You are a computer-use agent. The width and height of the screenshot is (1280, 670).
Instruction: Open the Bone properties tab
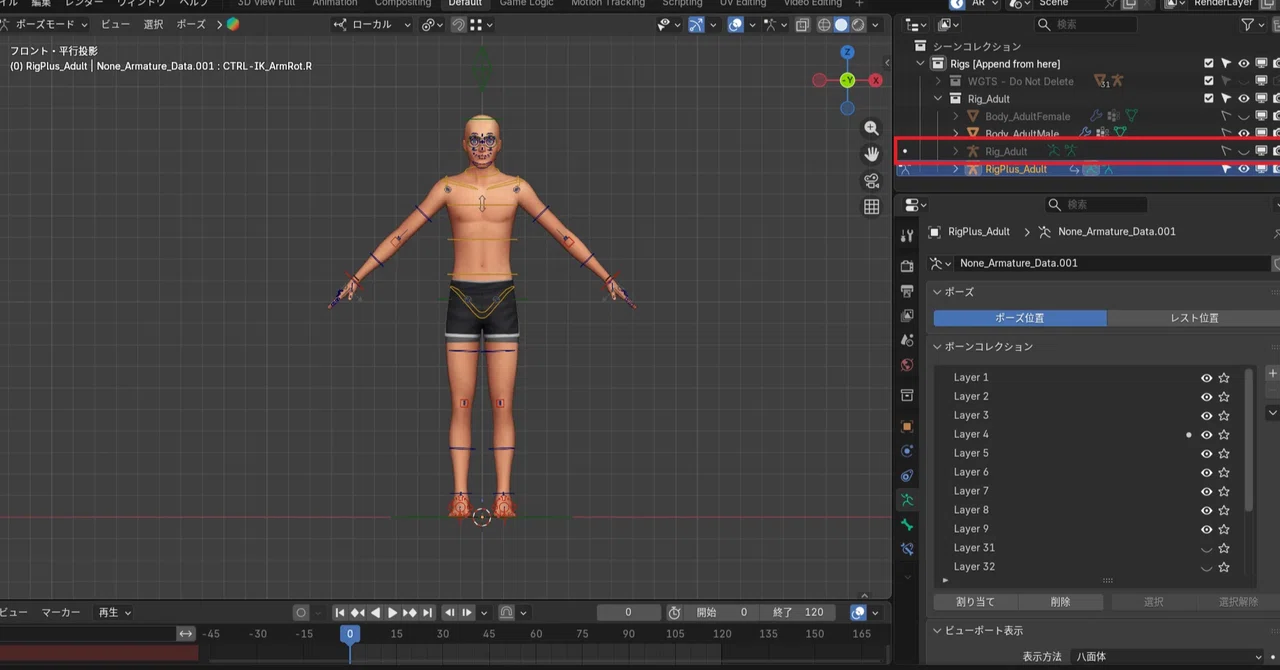coord(907,525)
